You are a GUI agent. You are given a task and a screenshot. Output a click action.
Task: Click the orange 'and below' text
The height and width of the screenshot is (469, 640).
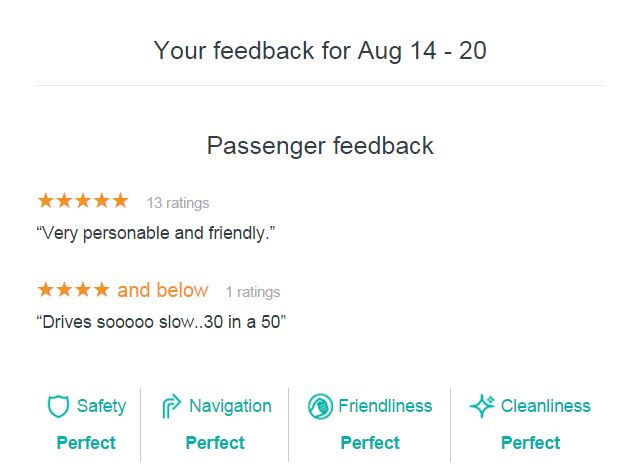(163, 290)
